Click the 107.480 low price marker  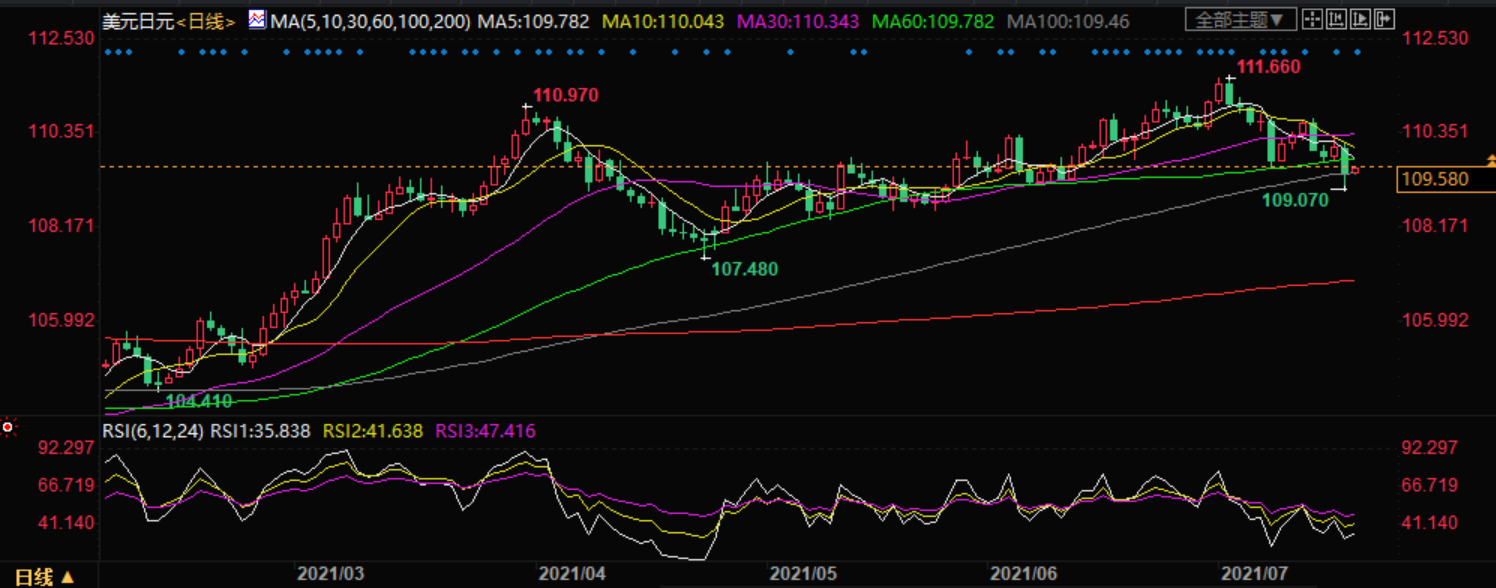pyautogui.click(x=744, y=269)
